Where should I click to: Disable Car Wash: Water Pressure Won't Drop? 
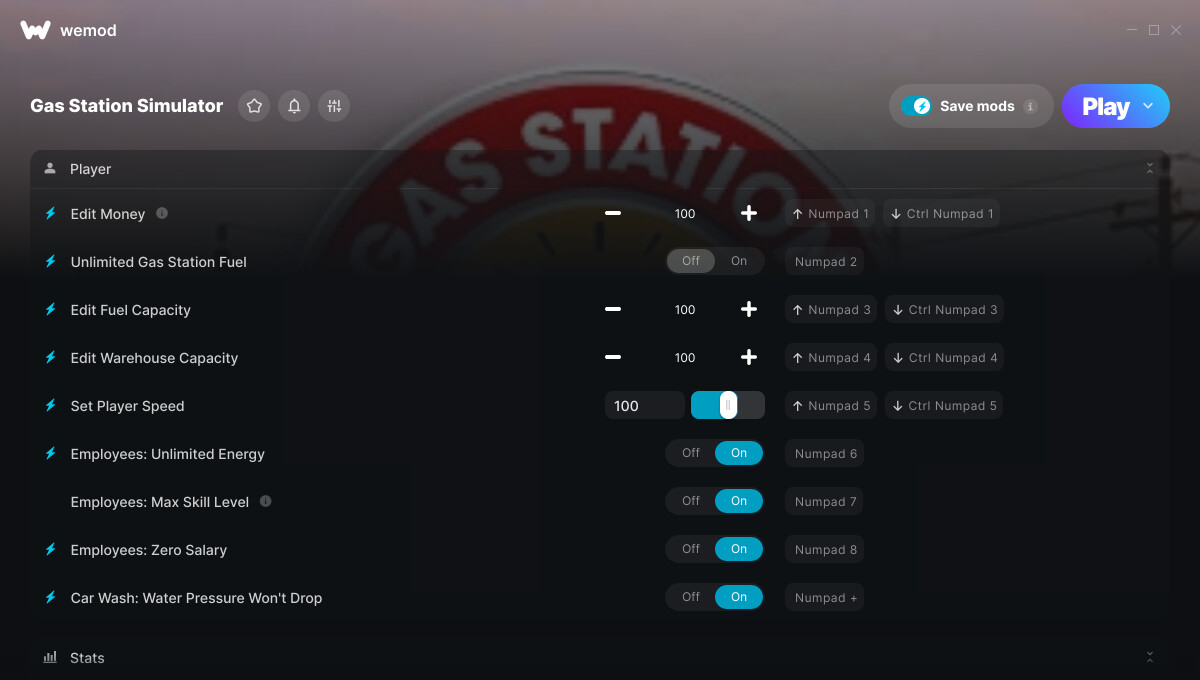(691, 597)
